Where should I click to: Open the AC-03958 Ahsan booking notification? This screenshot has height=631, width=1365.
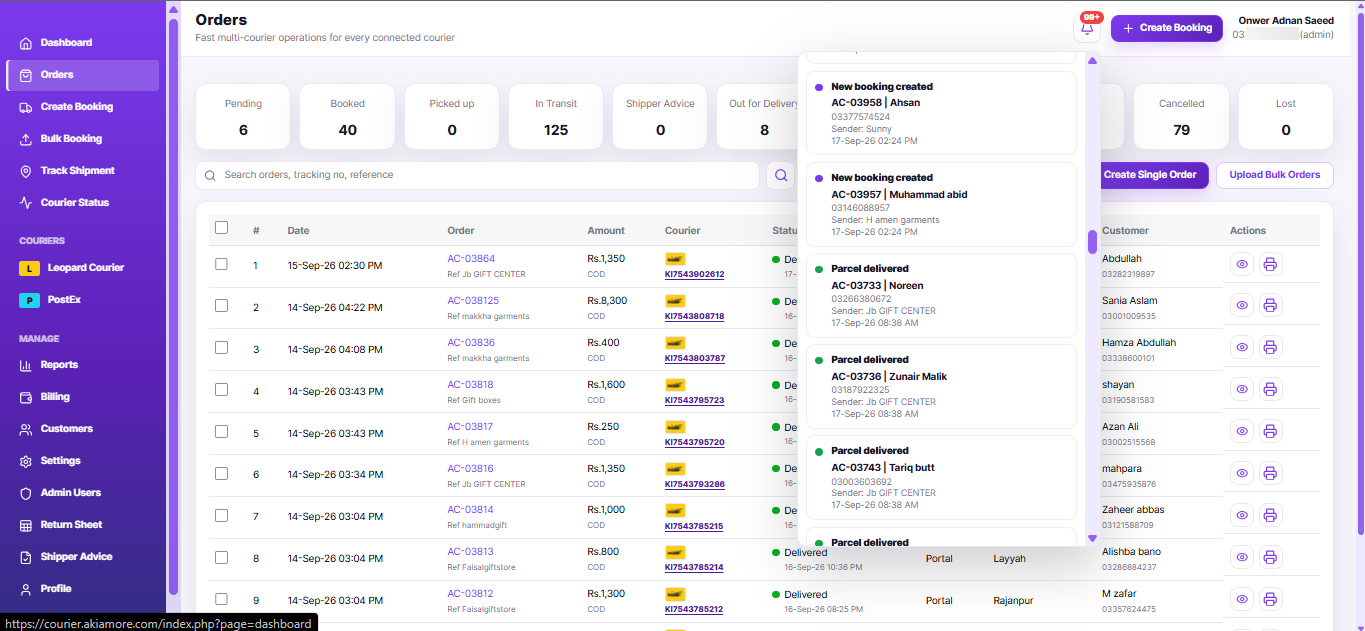(x=941, y=113)
